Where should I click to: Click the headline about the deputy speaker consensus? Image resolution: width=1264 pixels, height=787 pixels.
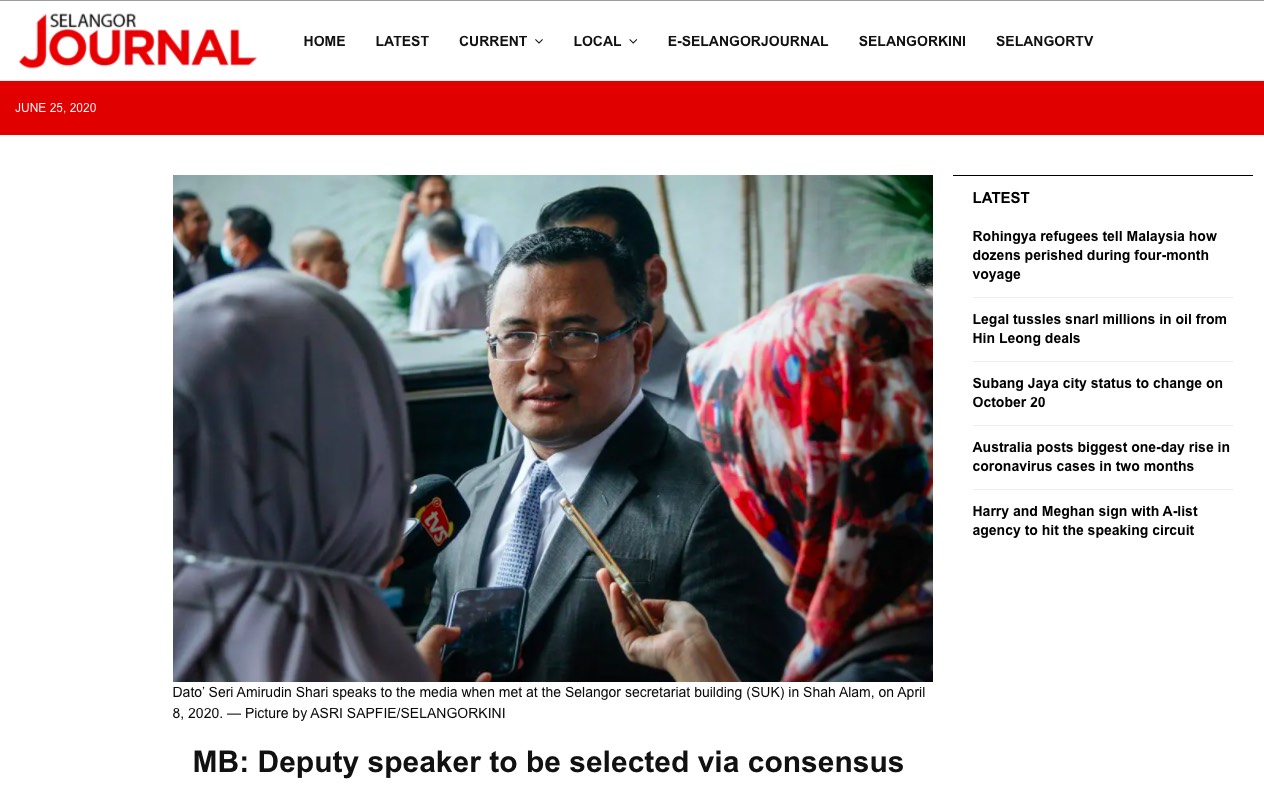548,762
